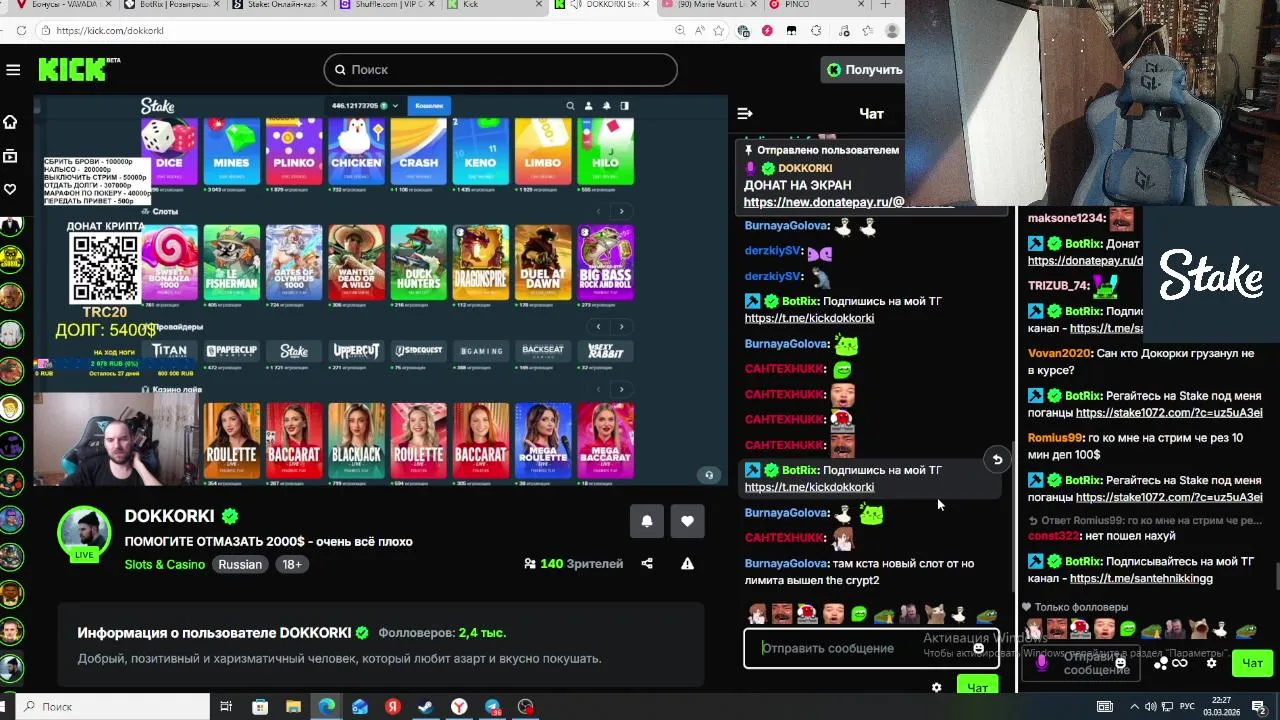
Task: Open main chat settings gear
Action: click(x=936, y=688)
